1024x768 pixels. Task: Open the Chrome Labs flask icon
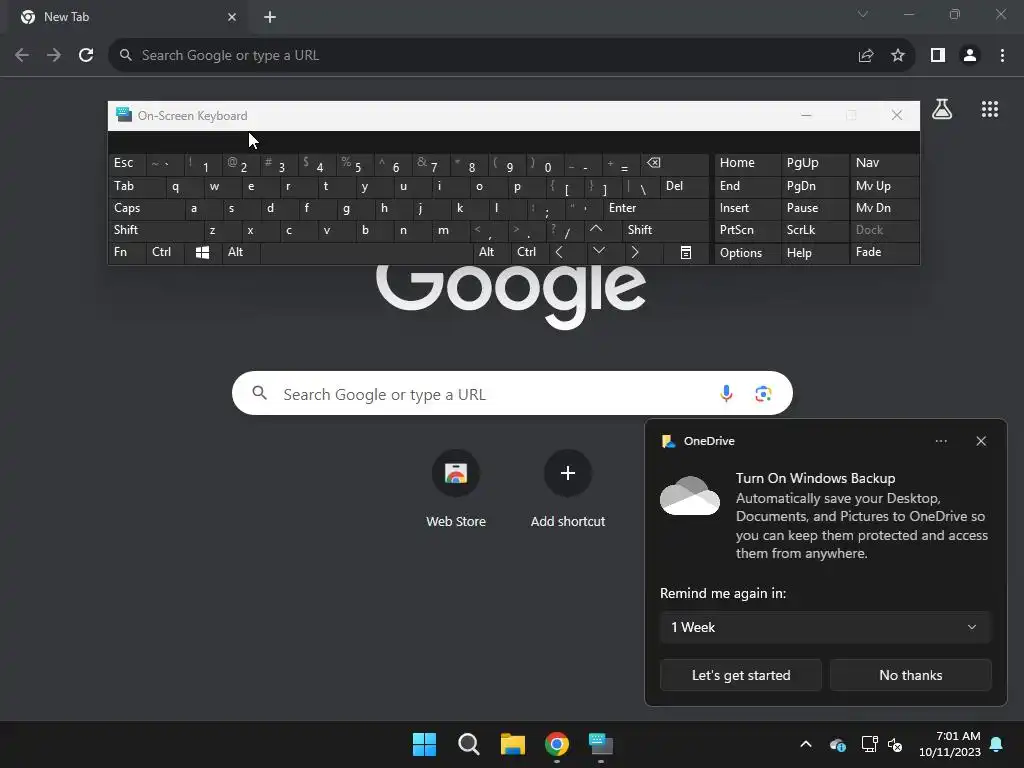[942, 109]
